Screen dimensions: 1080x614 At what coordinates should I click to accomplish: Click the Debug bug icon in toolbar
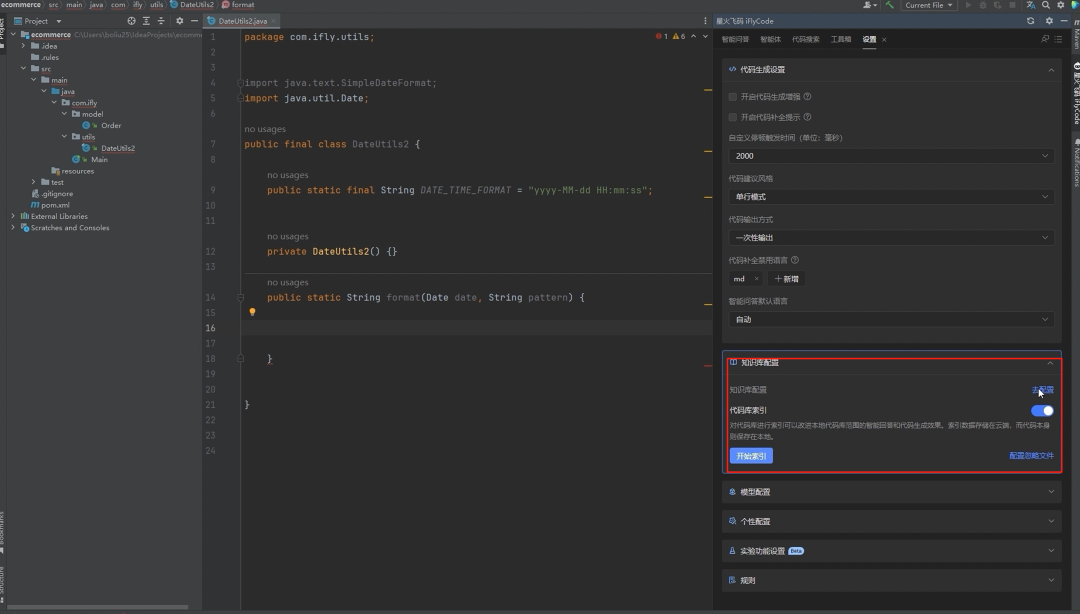(983, 5)
